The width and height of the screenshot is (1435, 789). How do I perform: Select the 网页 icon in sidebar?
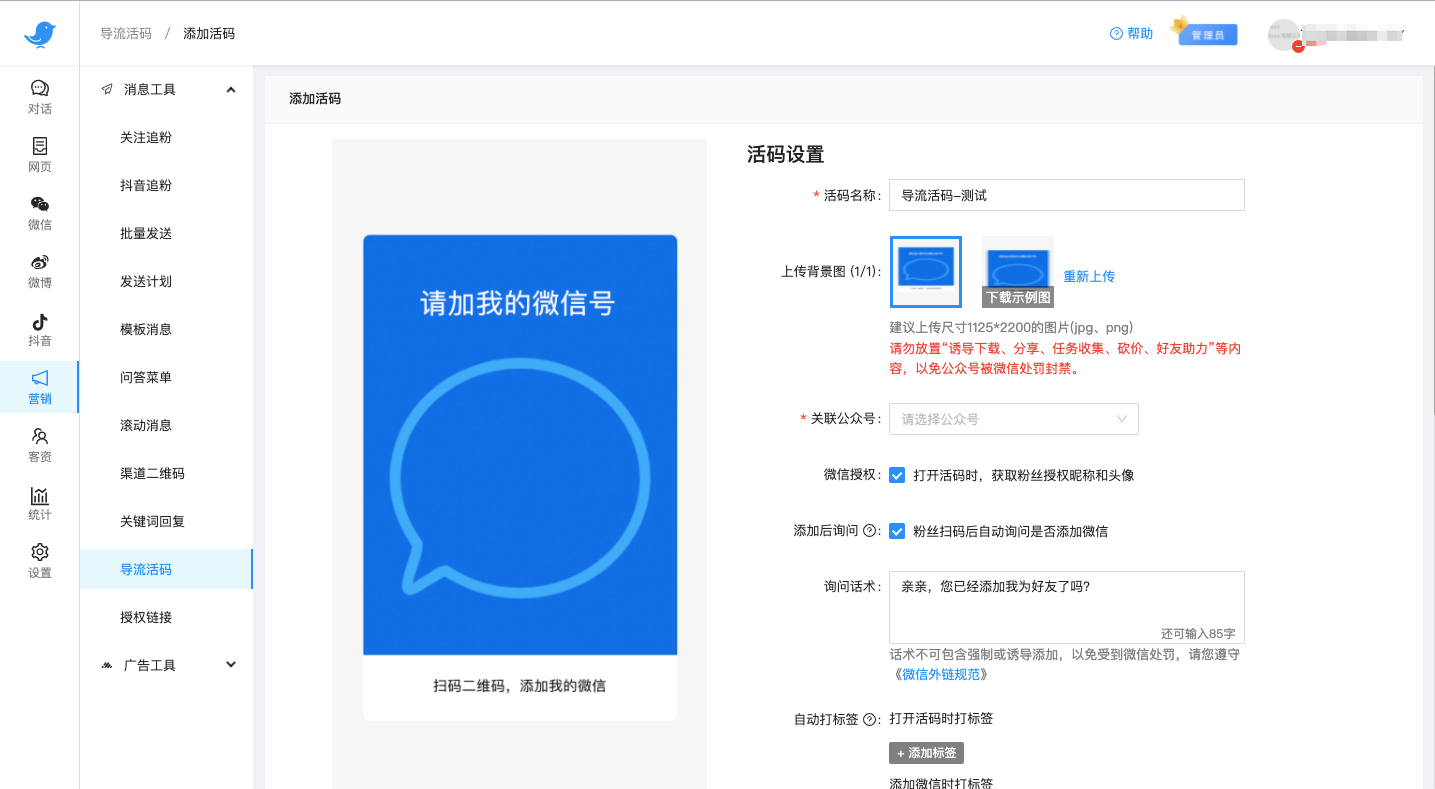tap(39, 155)
